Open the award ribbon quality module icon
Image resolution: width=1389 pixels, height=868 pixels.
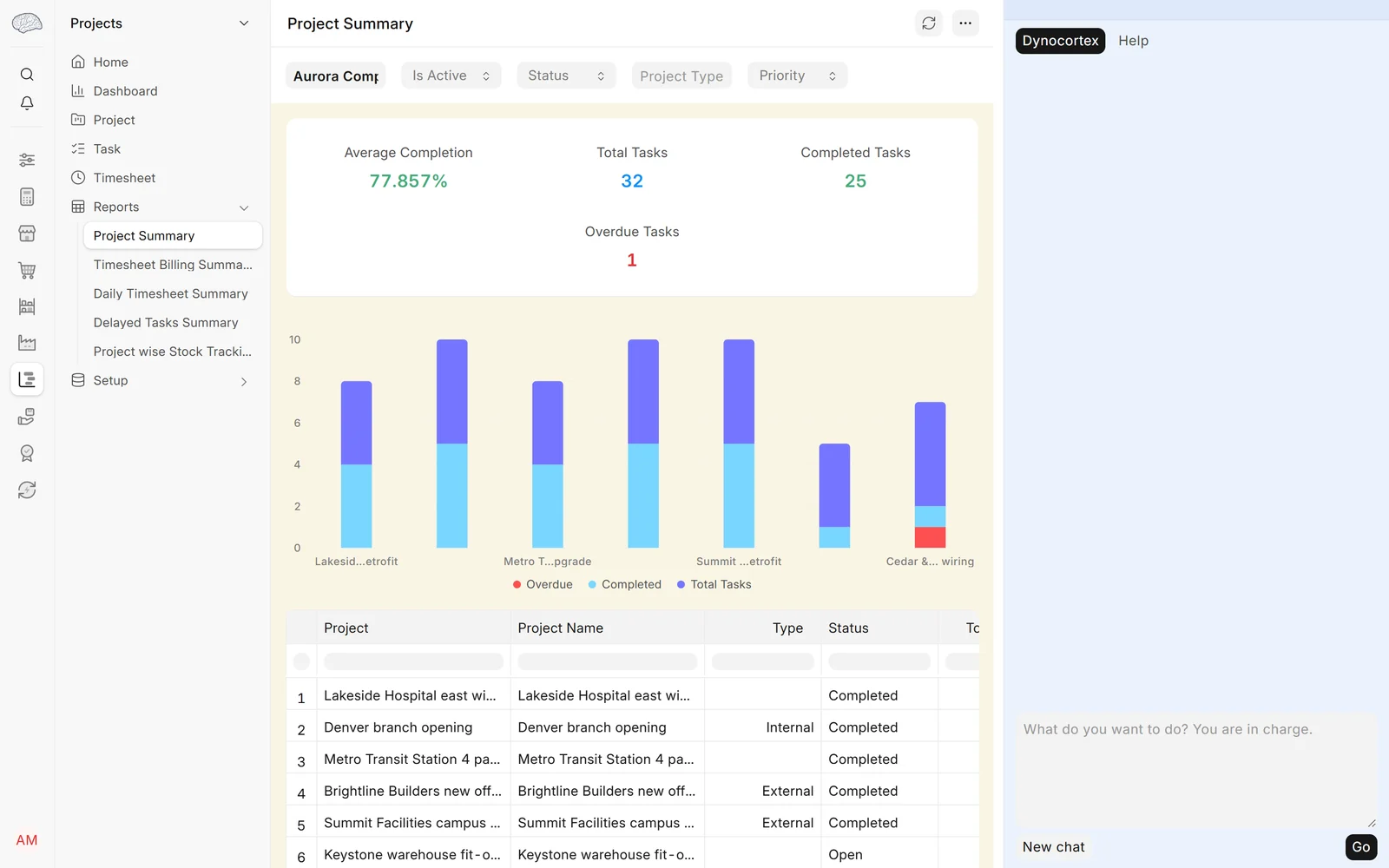(x=27, y=453)
